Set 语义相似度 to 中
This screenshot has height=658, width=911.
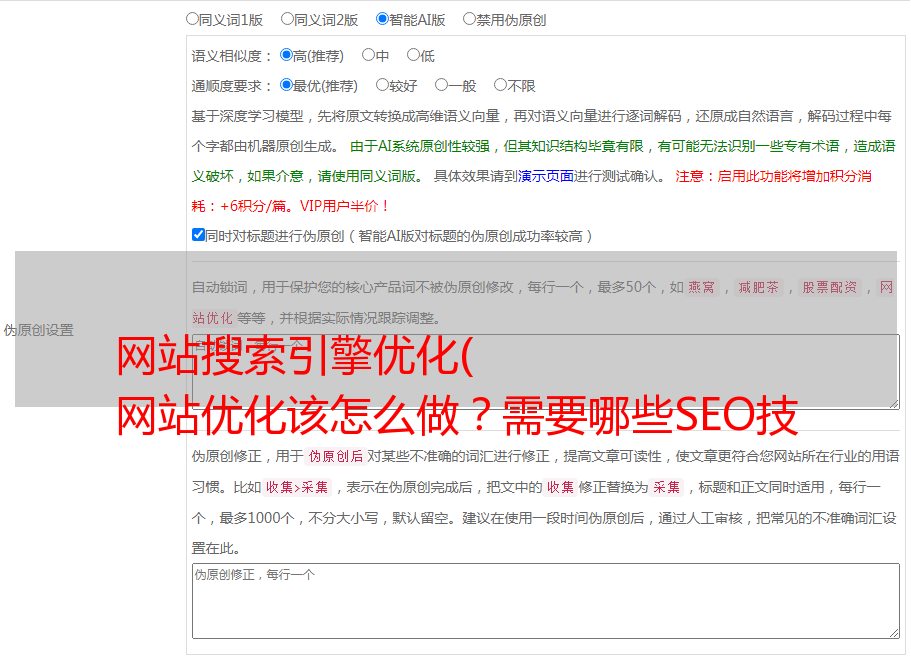368,55
